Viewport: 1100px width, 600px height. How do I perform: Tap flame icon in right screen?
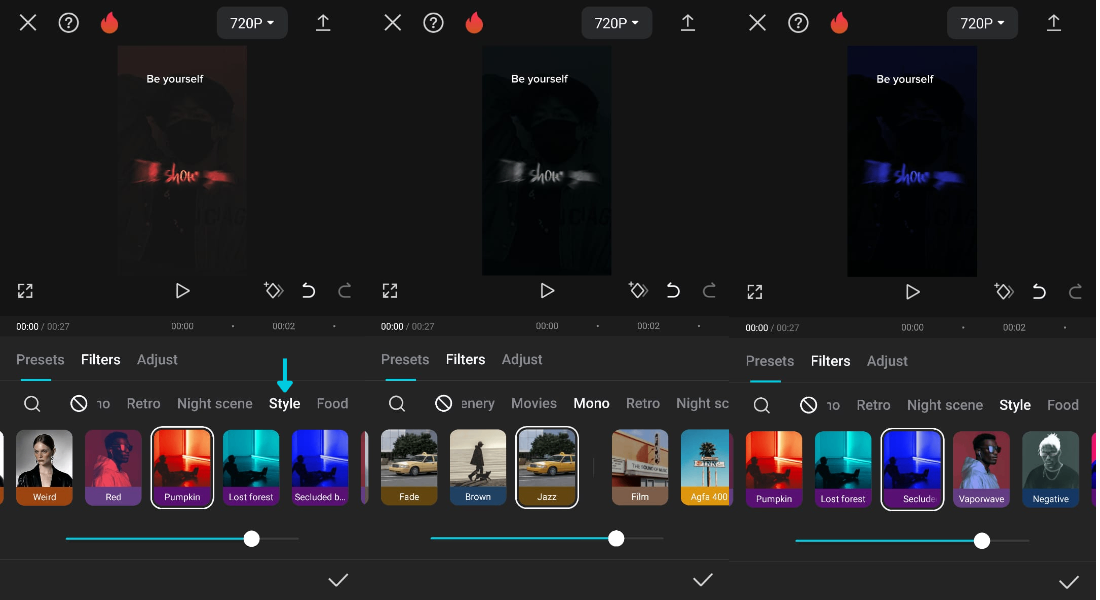tap(839, 23)
